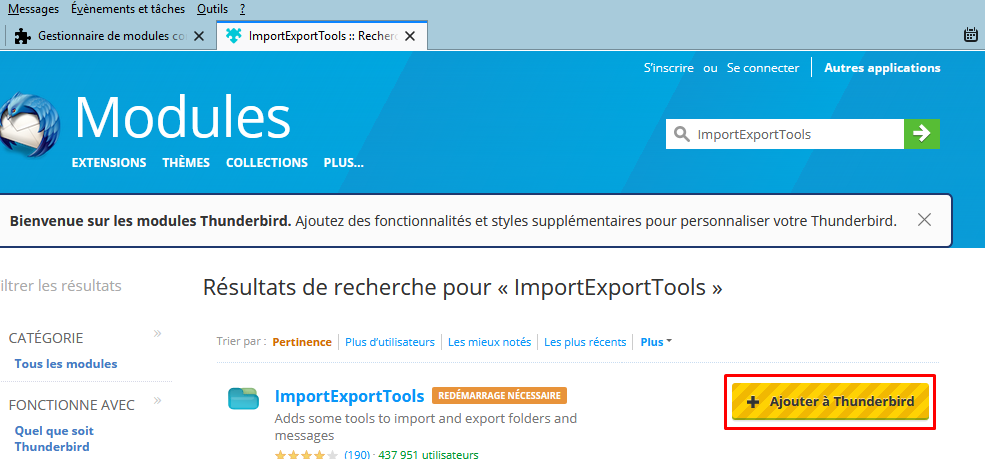Click Ajouter à Thunderbird button

coord(830,402)
